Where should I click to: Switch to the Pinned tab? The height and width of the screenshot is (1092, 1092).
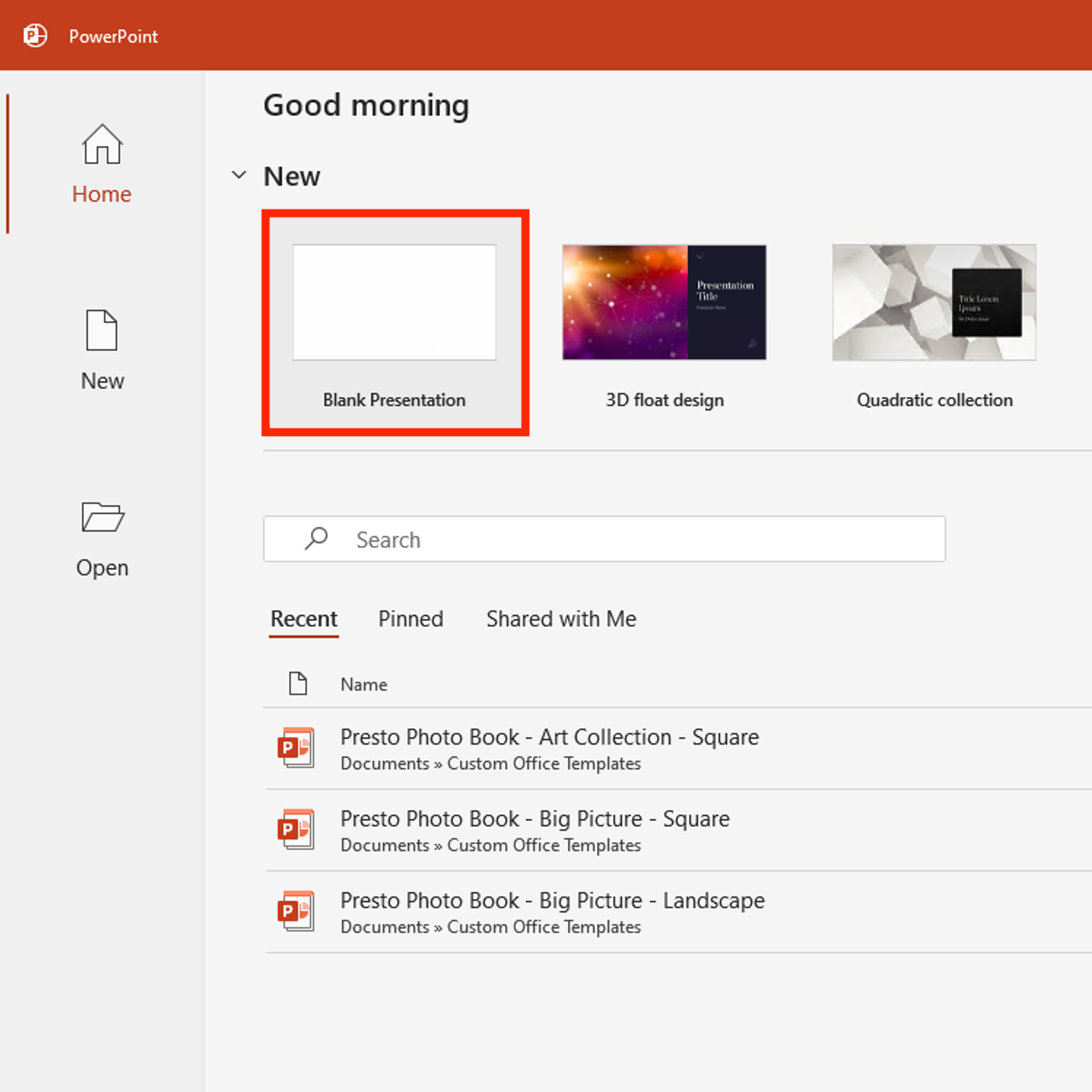410,618
